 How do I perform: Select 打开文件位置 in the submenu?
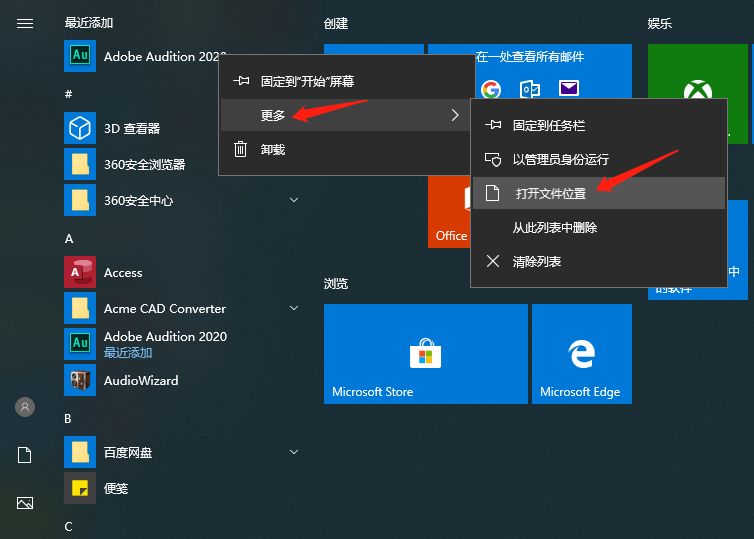[x=599, y=193]
